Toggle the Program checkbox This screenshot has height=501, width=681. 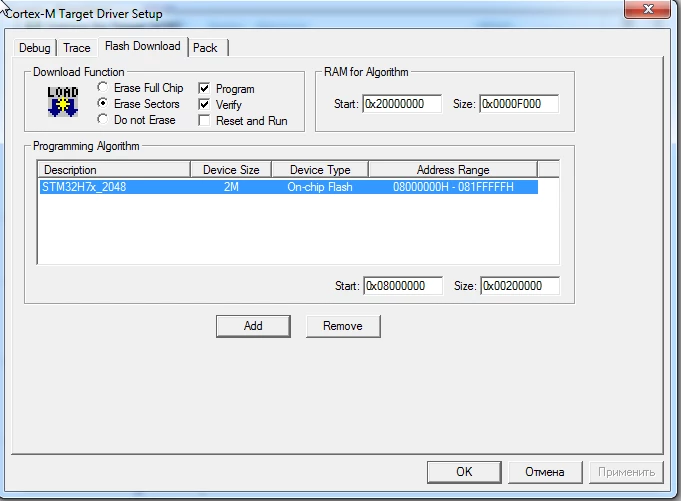204,89
